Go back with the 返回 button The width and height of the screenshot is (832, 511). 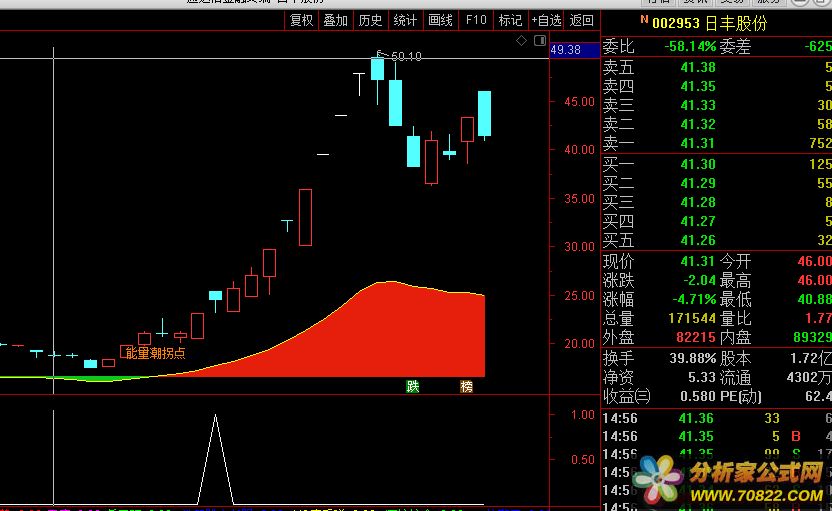point(581,20)
